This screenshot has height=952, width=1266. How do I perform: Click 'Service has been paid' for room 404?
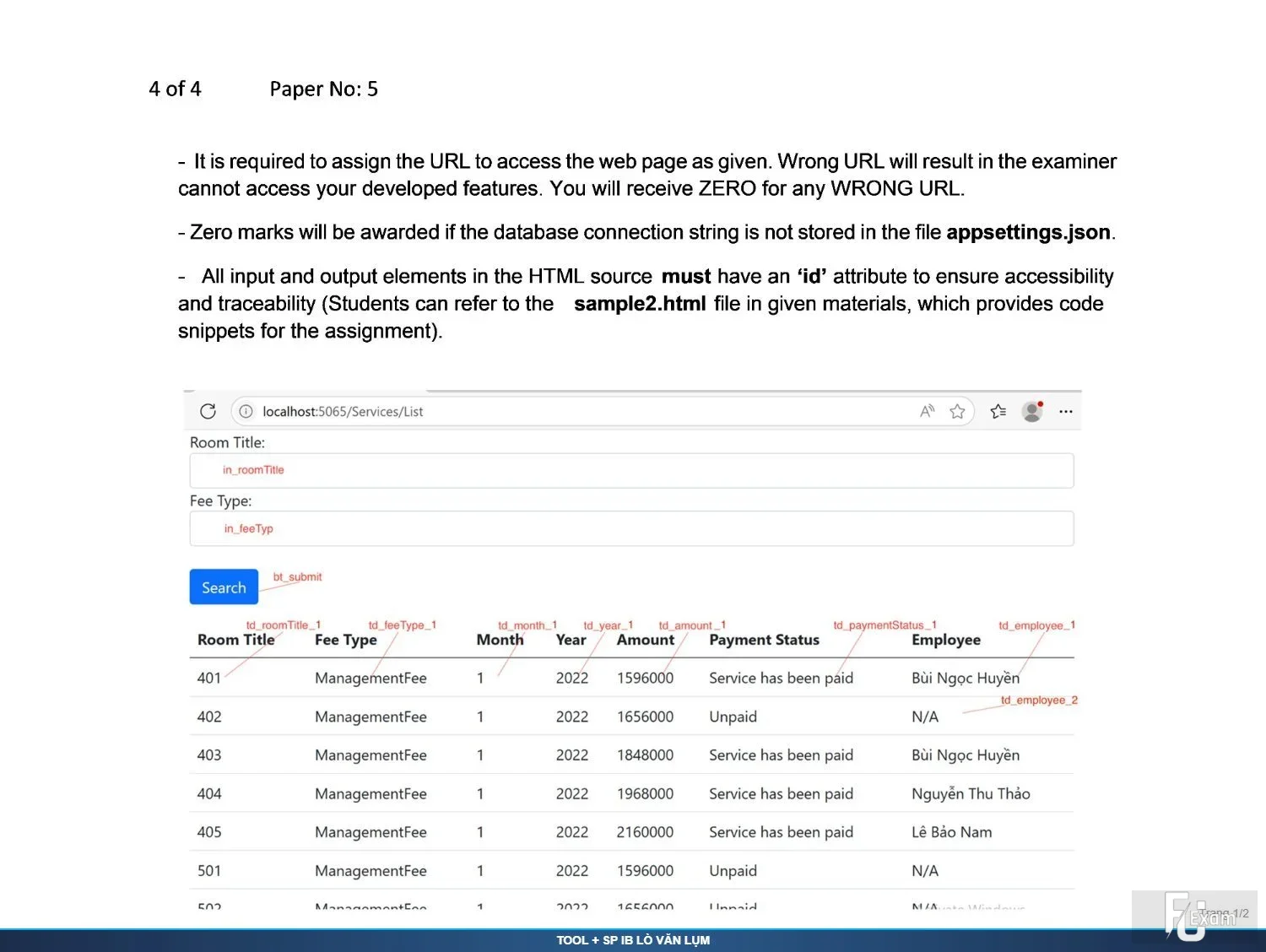781,793
